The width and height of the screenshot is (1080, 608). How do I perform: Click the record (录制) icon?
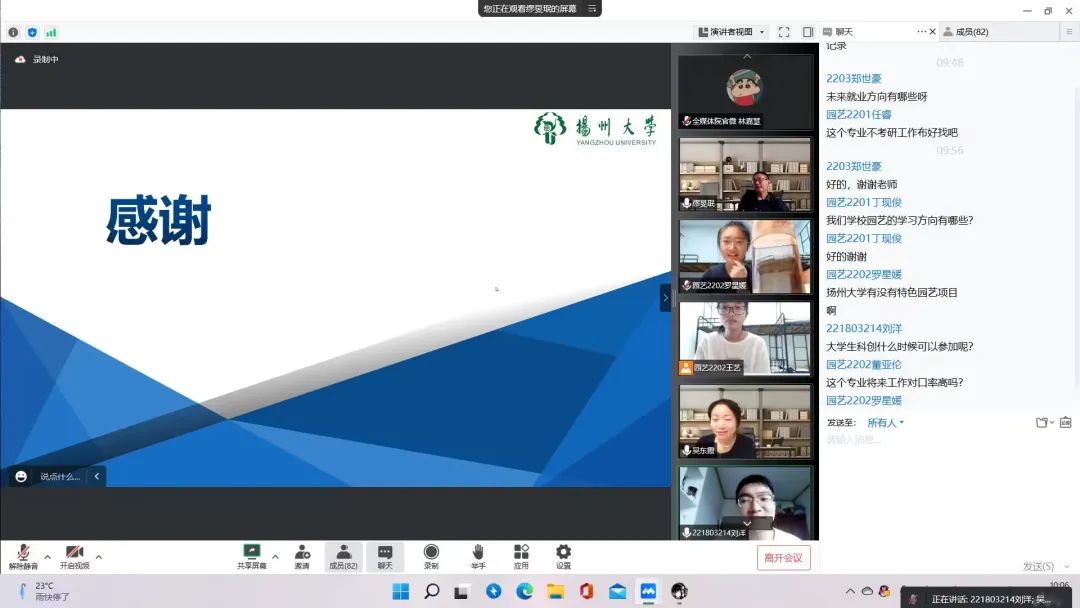click(x=431, y=556)
